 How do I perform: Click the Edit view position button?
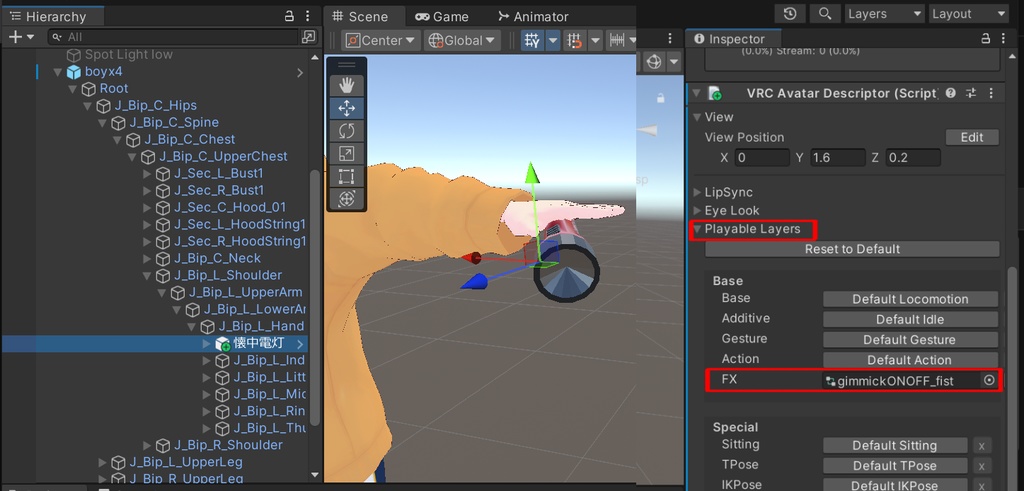tap(972, 137)
